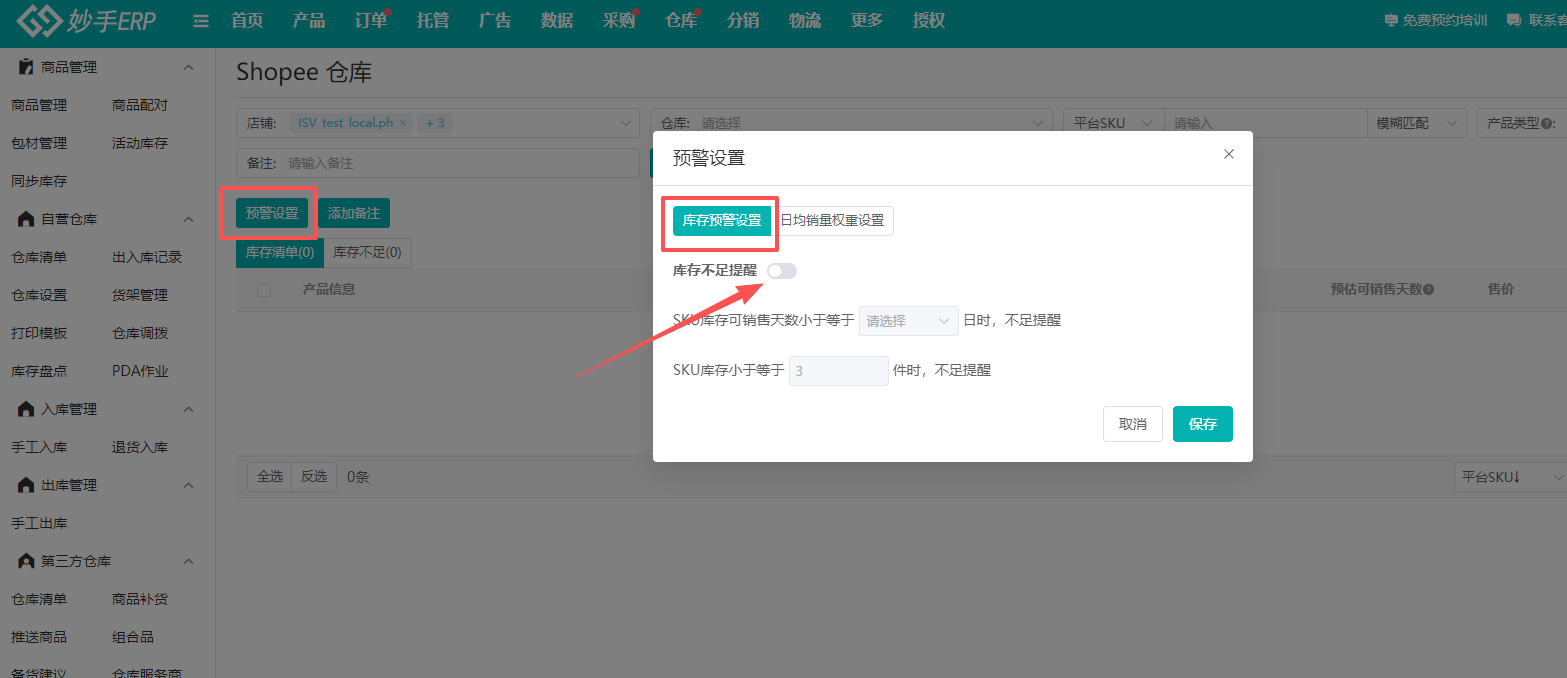
Task: Click the 保存 button in the dialog
Action: coord(1203,424)
